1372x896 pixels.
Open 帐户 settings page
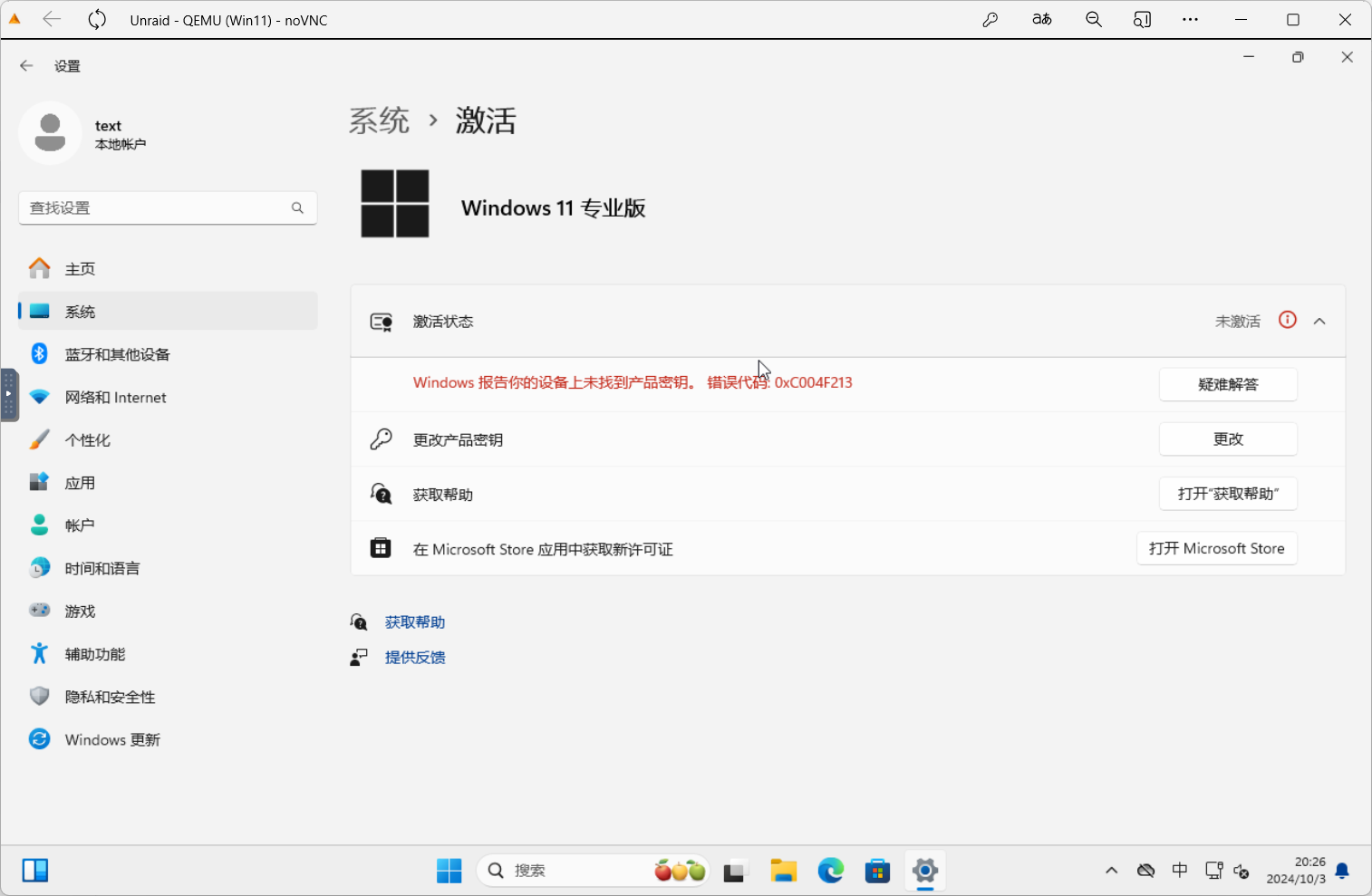(168, 525)
